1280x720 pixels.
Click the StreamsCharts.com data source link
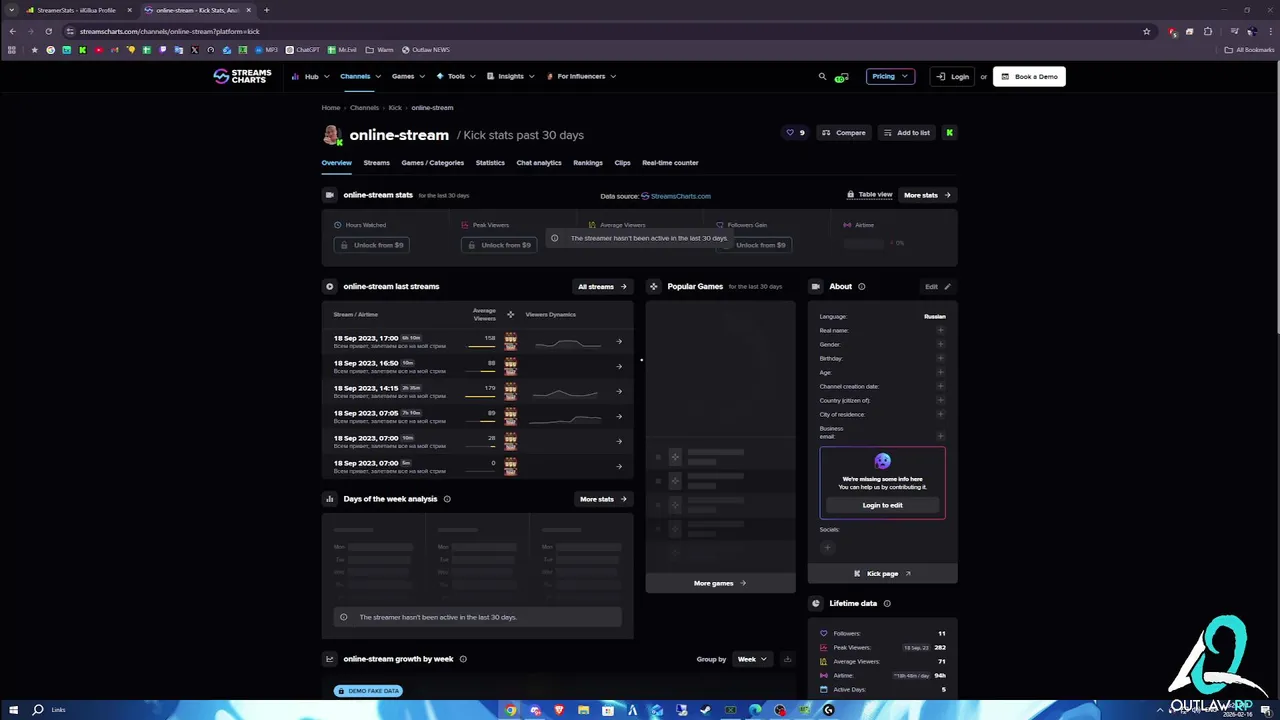click(676, 196)
